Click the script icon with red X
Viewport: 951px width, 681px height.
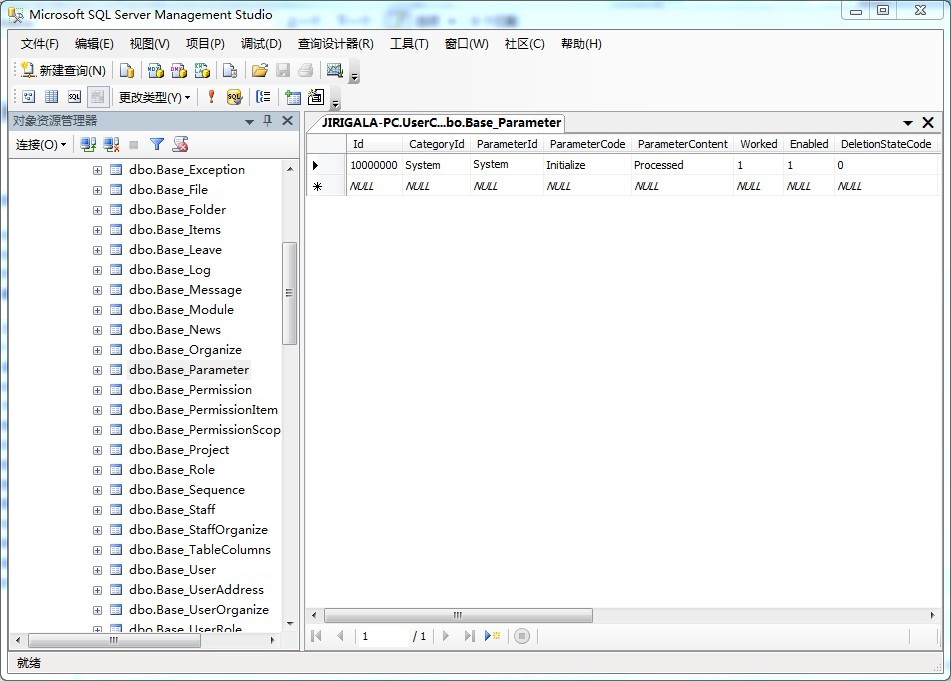180,144
